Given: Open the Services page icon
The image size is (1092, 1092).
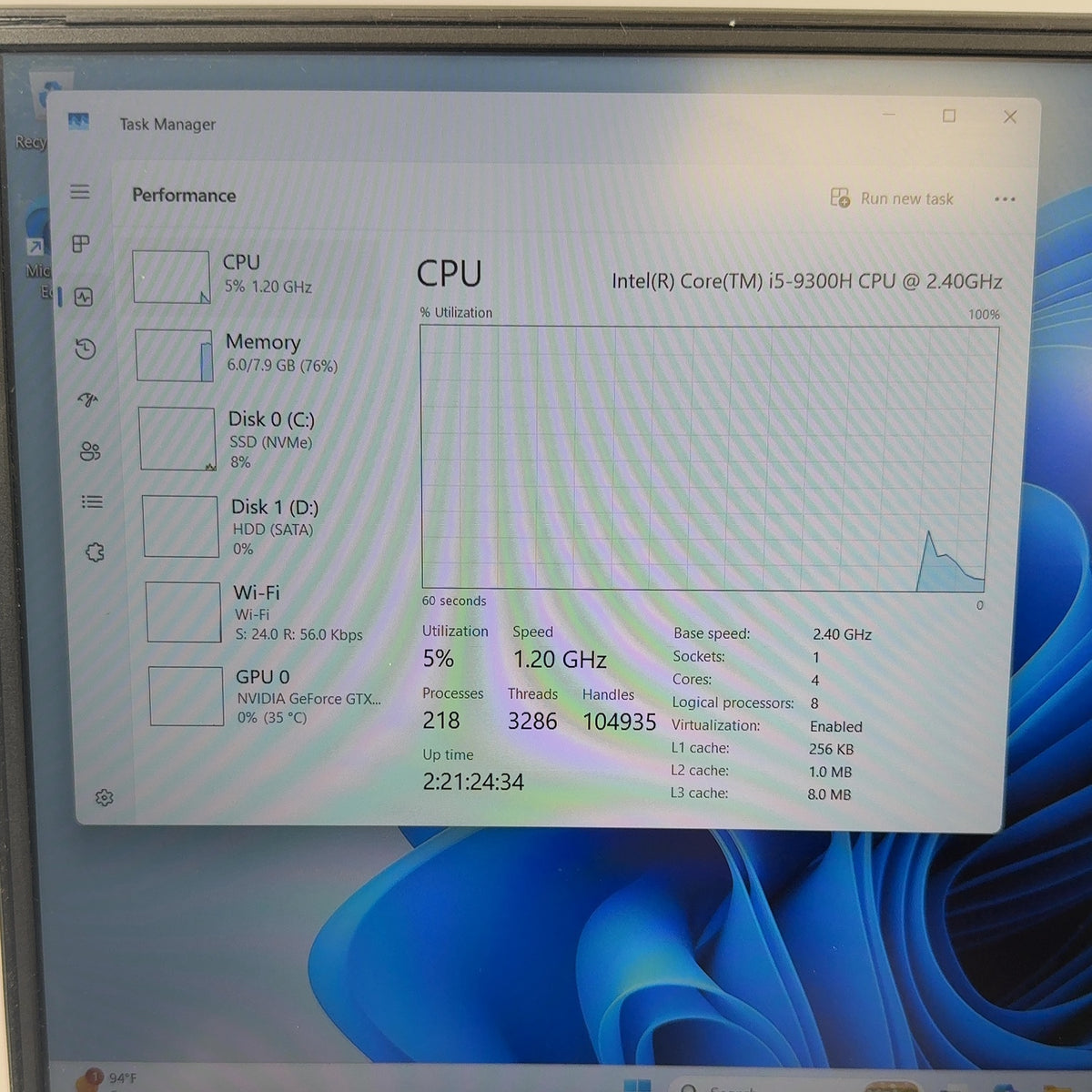Looking at the screenshot, I should coord(95,551).
